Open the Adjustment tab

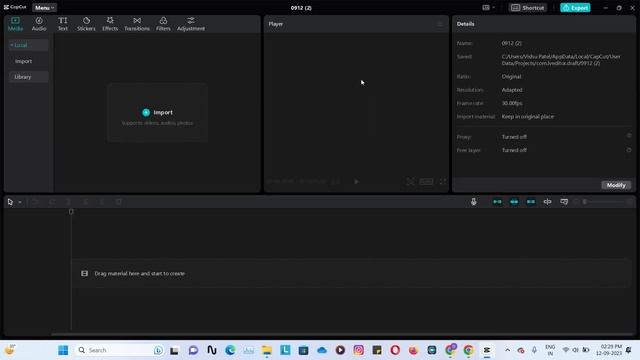pos(191,24)
